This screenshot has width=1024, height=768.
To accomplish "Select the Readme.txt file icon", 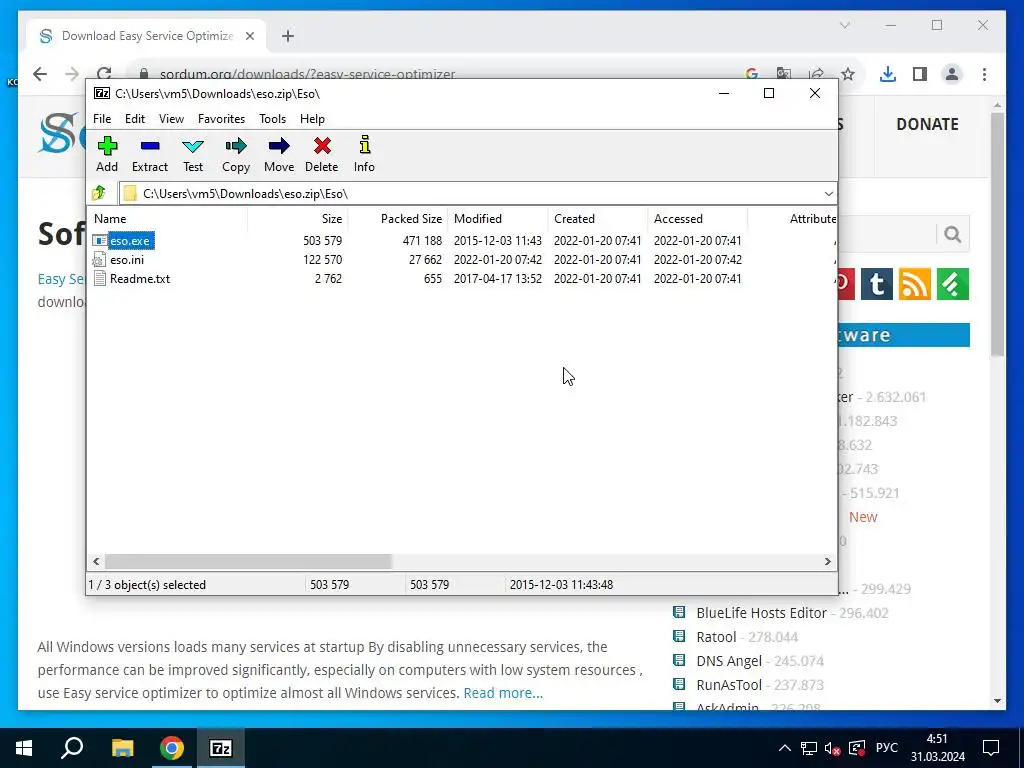I will pos(99,279).
